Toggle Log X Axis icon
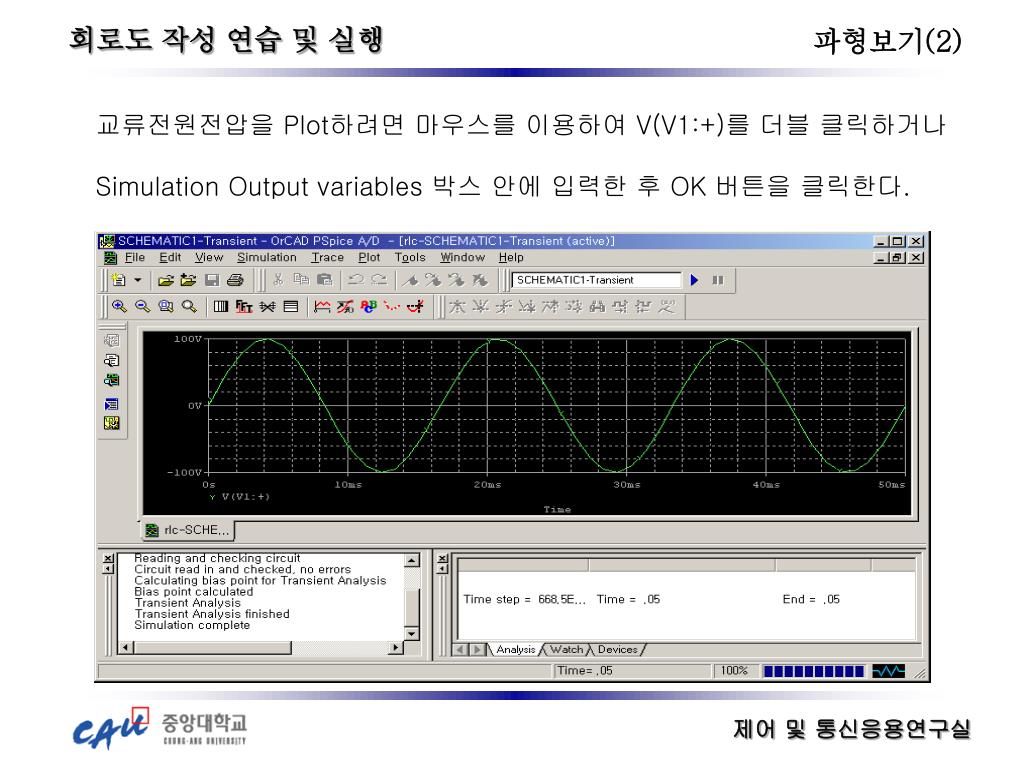Viewport: 1024px width, 768px height. coord(221,306)
